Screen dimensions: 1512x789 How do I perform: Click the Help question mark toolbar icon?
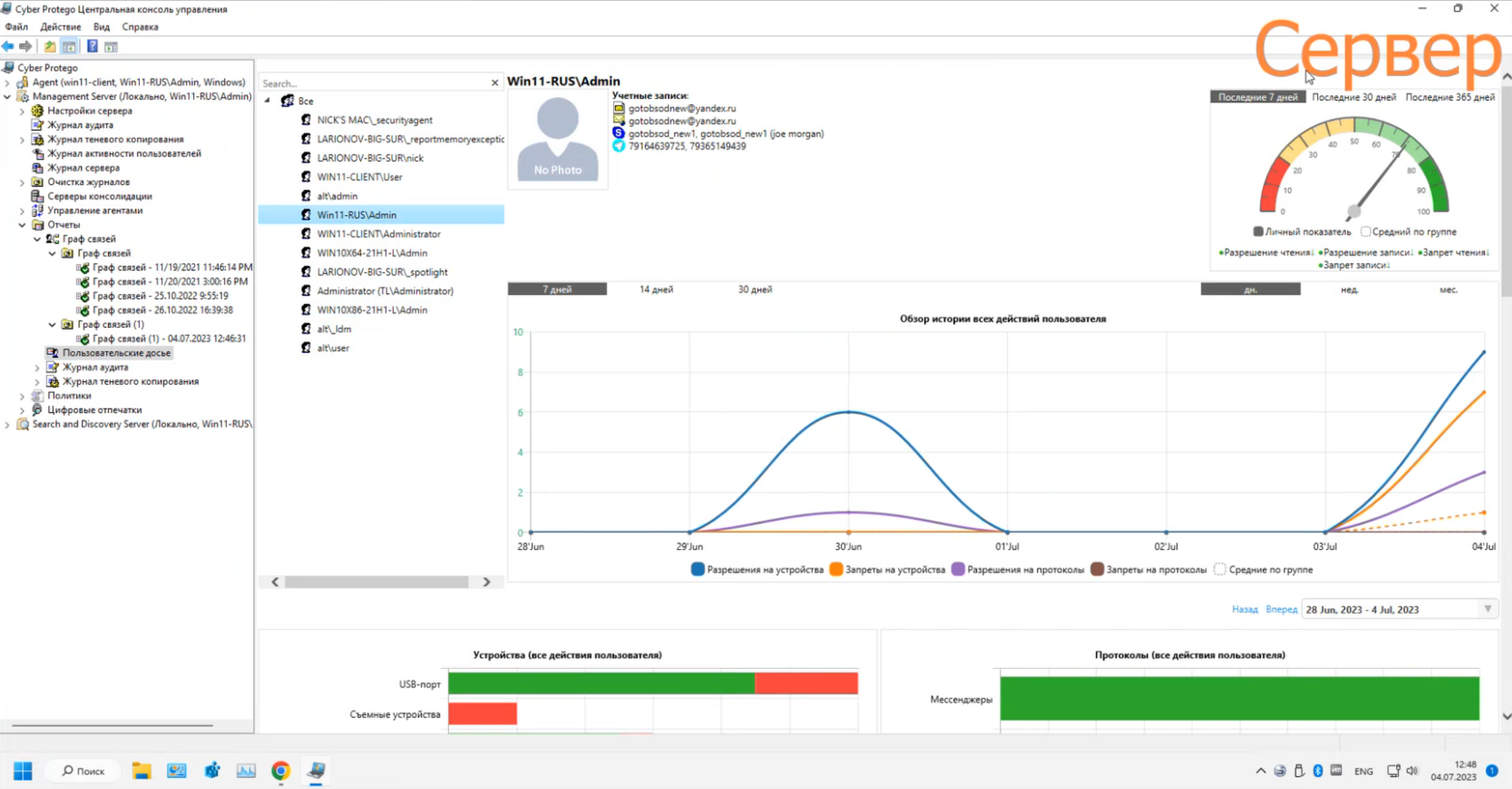pyautogui.click(x=92, y=47)
